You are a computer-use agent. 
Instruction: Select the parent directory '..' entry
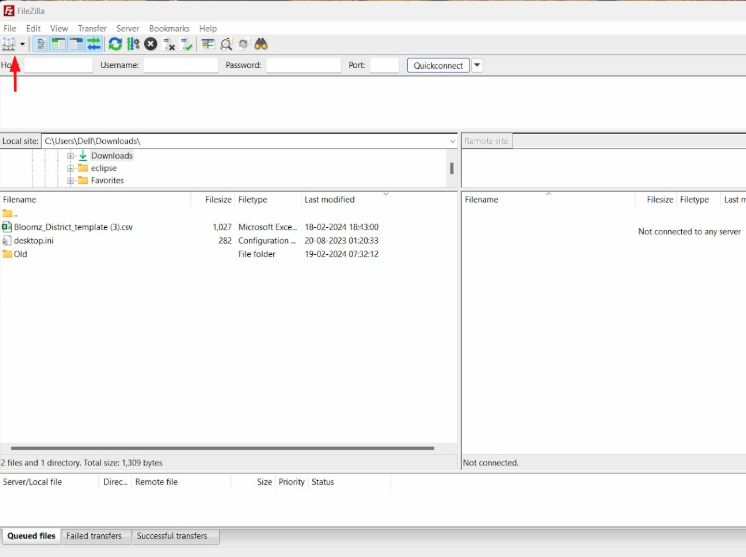click(10, 214)
